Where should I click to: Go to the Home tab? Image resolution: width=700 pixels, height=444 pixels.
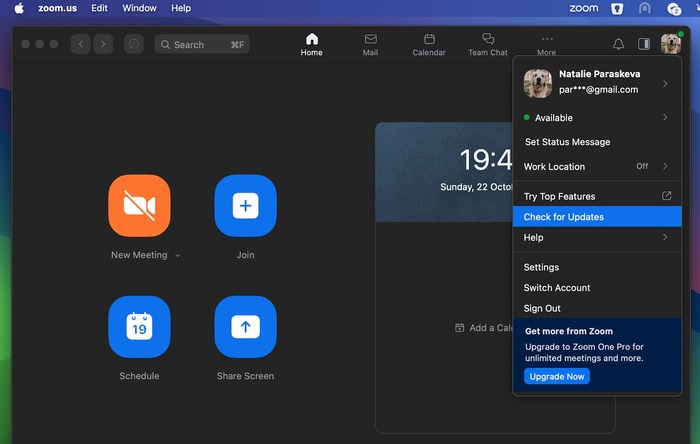click(x=312, y=45)
